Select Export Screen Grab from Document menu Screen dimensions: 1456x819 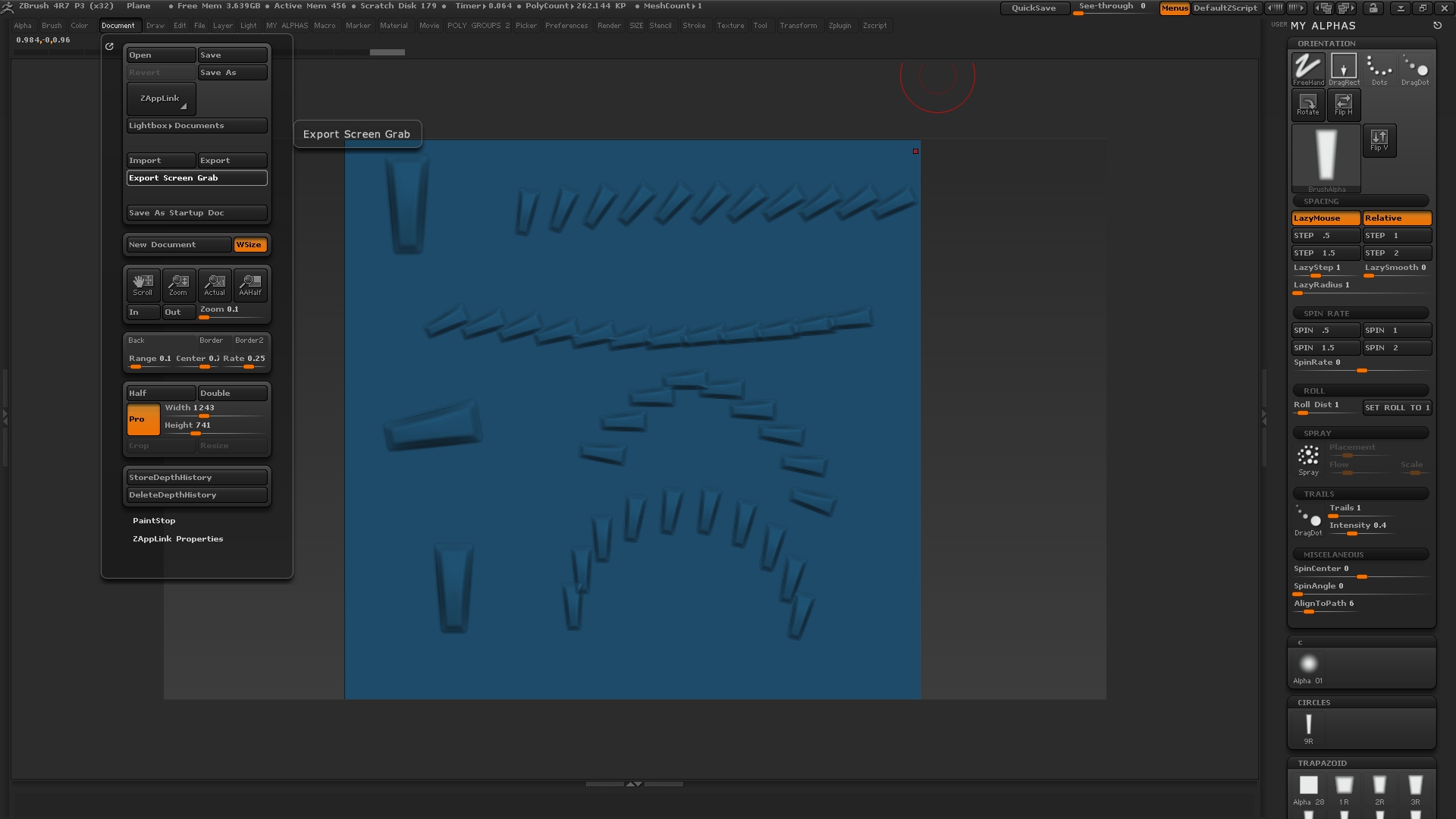click(196, 177)
